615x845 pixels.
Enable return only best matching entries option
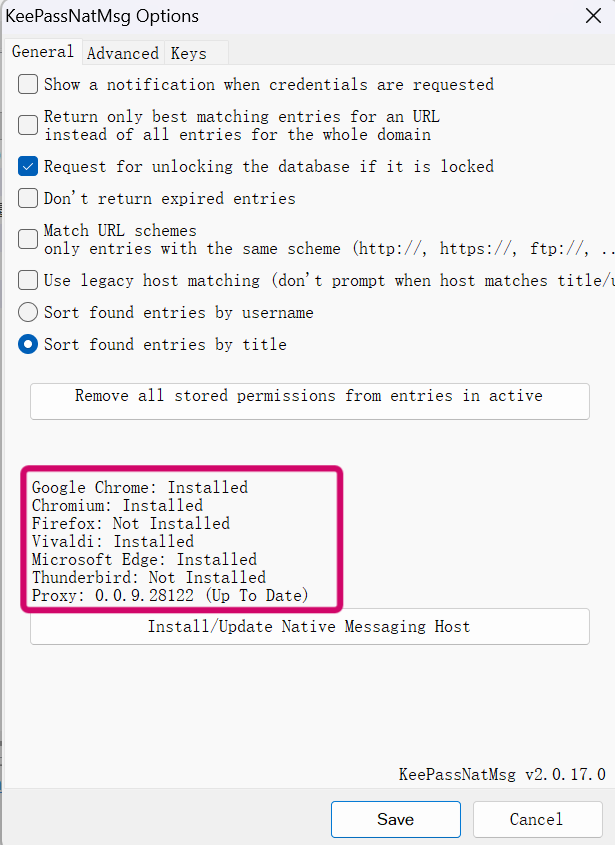pyautogui.click(x=27, y=125)
